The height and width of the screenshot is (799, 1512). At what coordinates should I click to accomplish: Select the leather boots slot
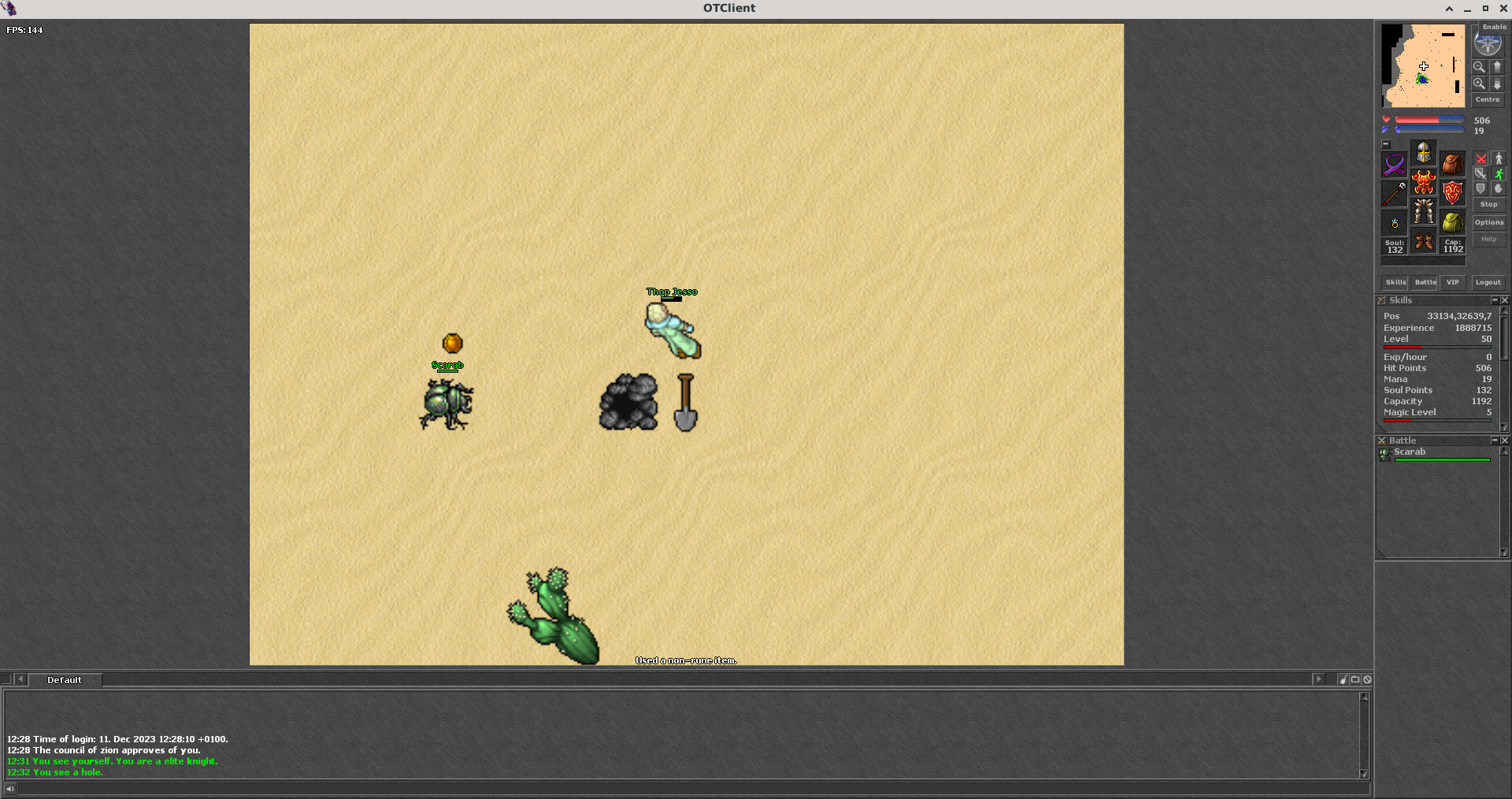pos(1423,240)
